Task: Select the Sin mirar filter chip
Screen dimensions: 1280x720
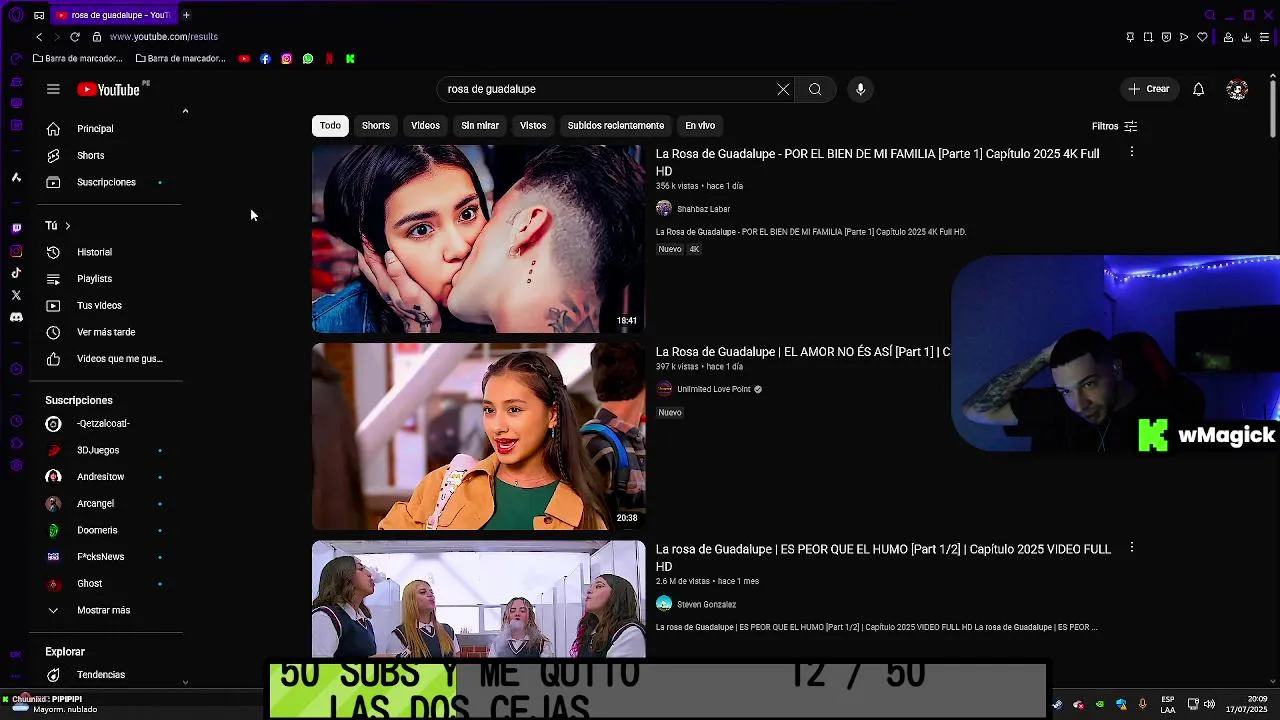Action: click(x=480, y=126)
